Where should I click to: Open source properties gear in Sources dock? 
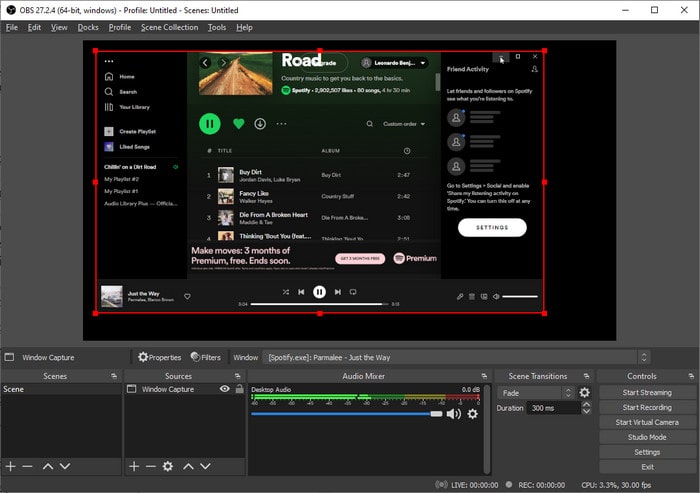click(x=168, y=466)
